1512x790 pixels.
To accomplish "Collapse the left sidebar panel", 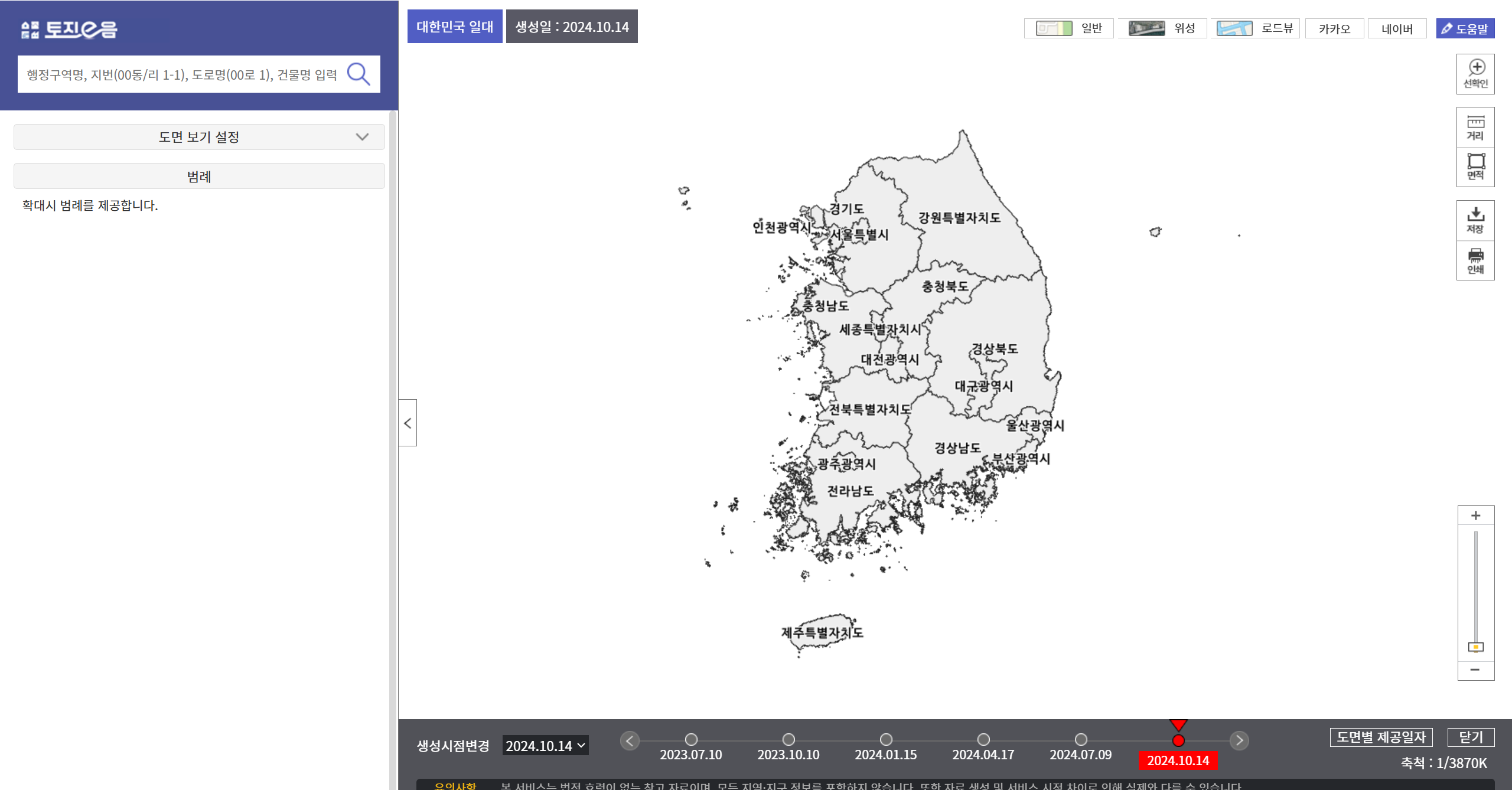I will pos(408,423).
